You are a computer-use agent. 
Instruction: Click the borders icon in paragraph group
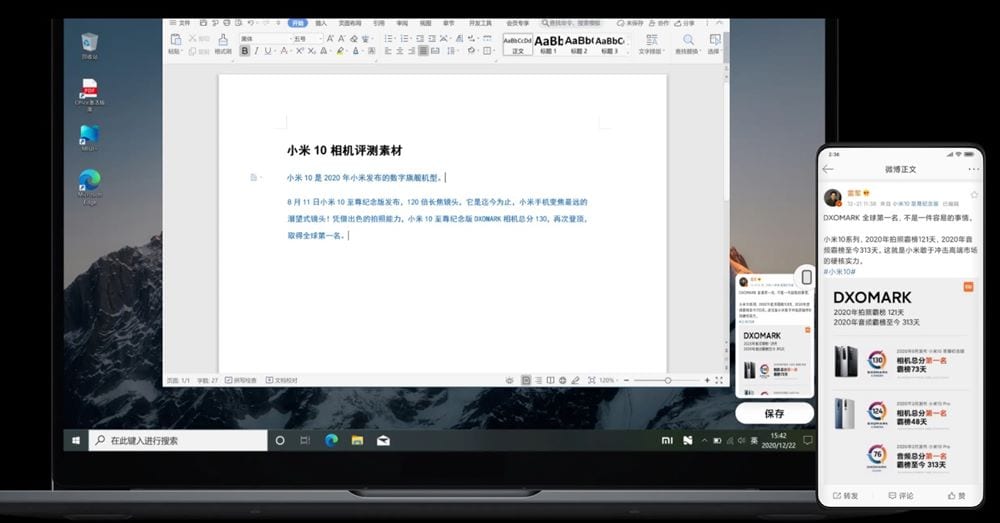487,50
